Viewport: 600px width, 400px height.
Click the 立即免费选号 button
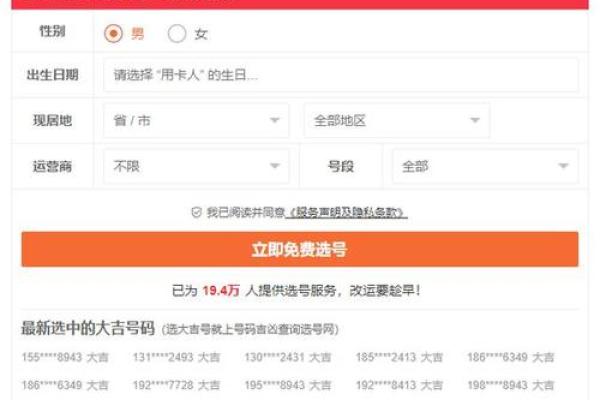click(300, 249)
